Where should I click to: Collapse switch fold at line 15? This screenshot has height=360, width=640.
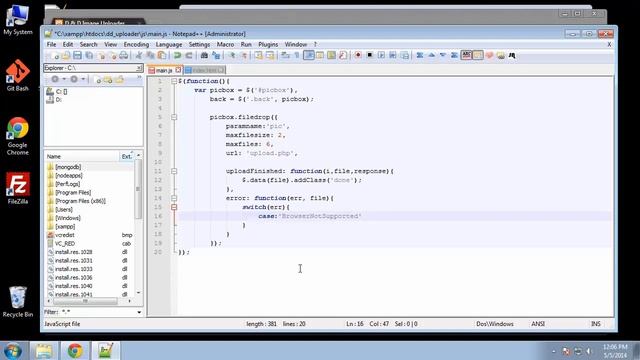coord(174,207)
